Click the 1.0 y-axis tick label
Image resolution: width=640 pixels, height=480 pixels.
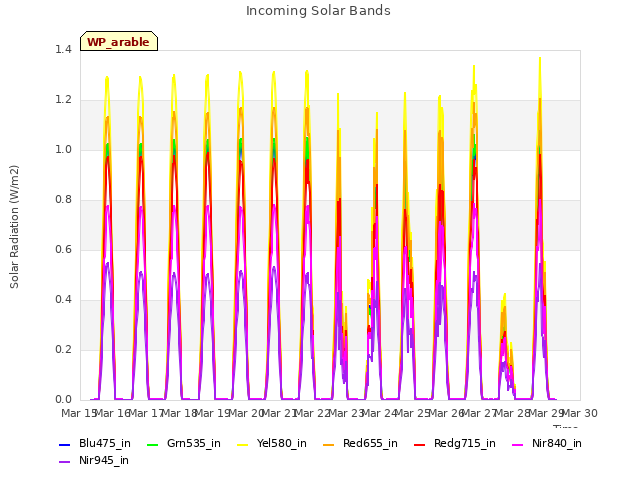tap(63, 149)
